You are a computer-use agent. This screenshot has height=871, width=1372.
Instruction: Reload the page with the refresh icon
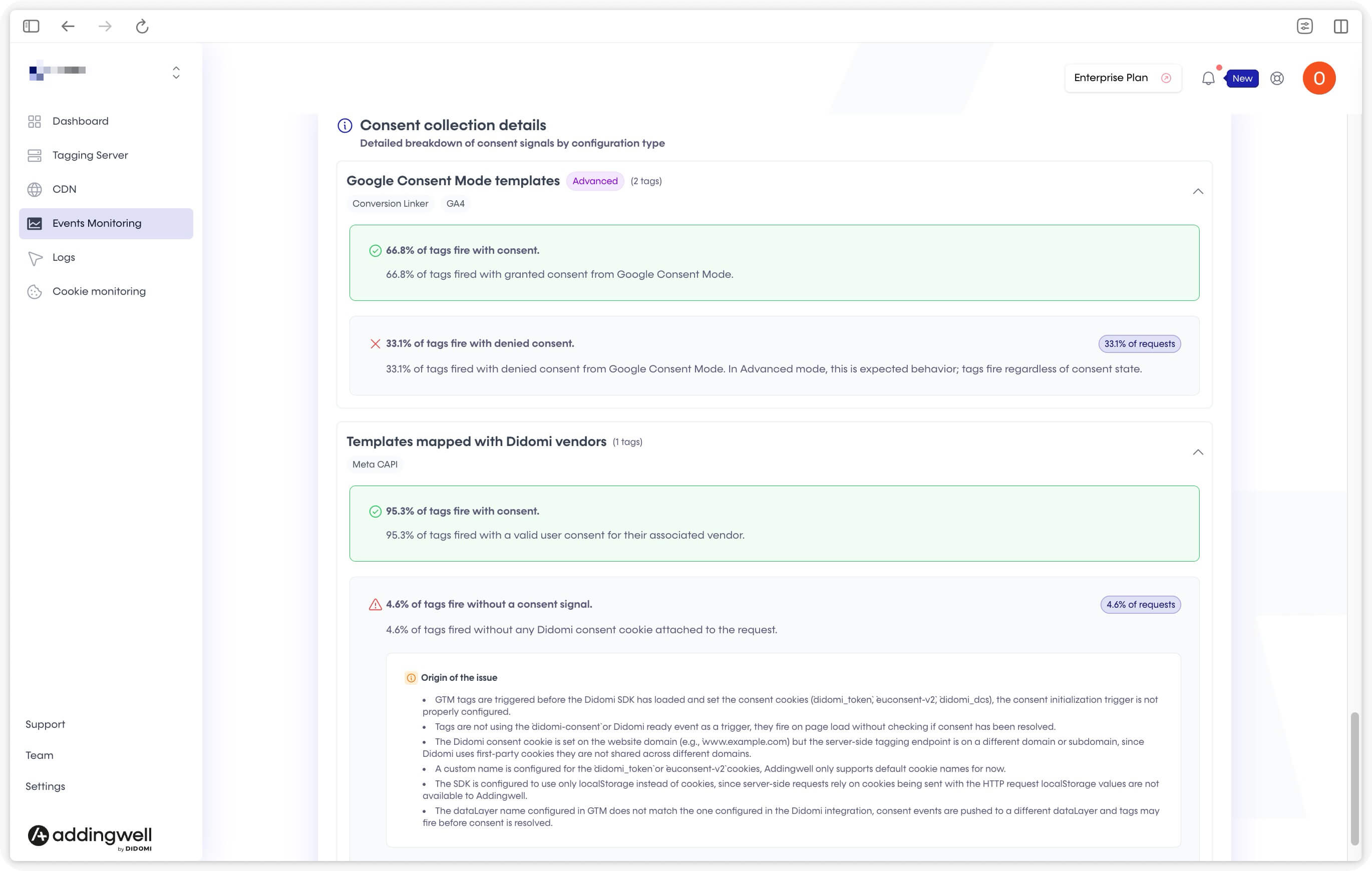(142, 26)
